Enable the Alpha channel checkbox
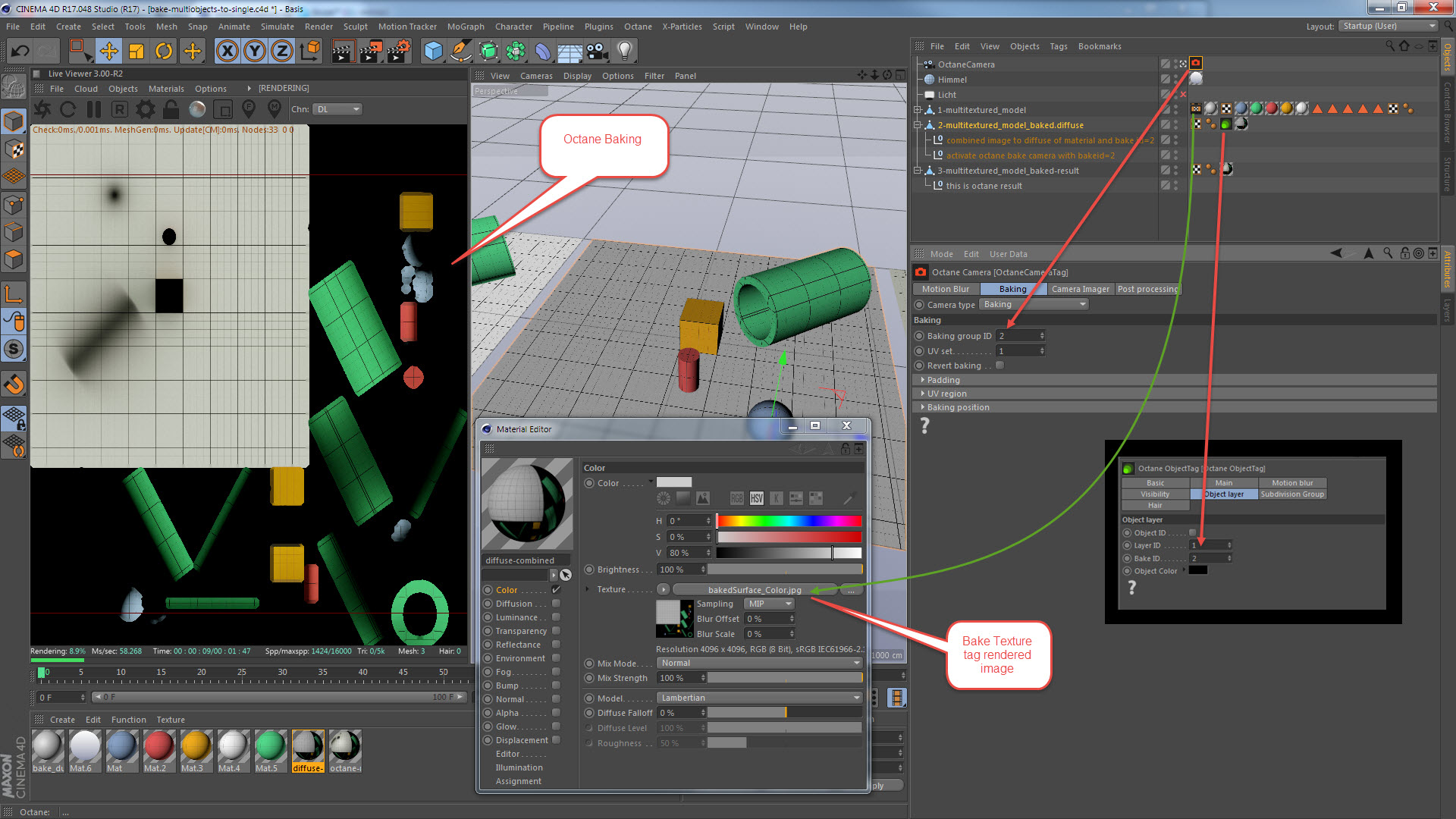The width and height of the screenshot is (1456, 819). point(556,713)
